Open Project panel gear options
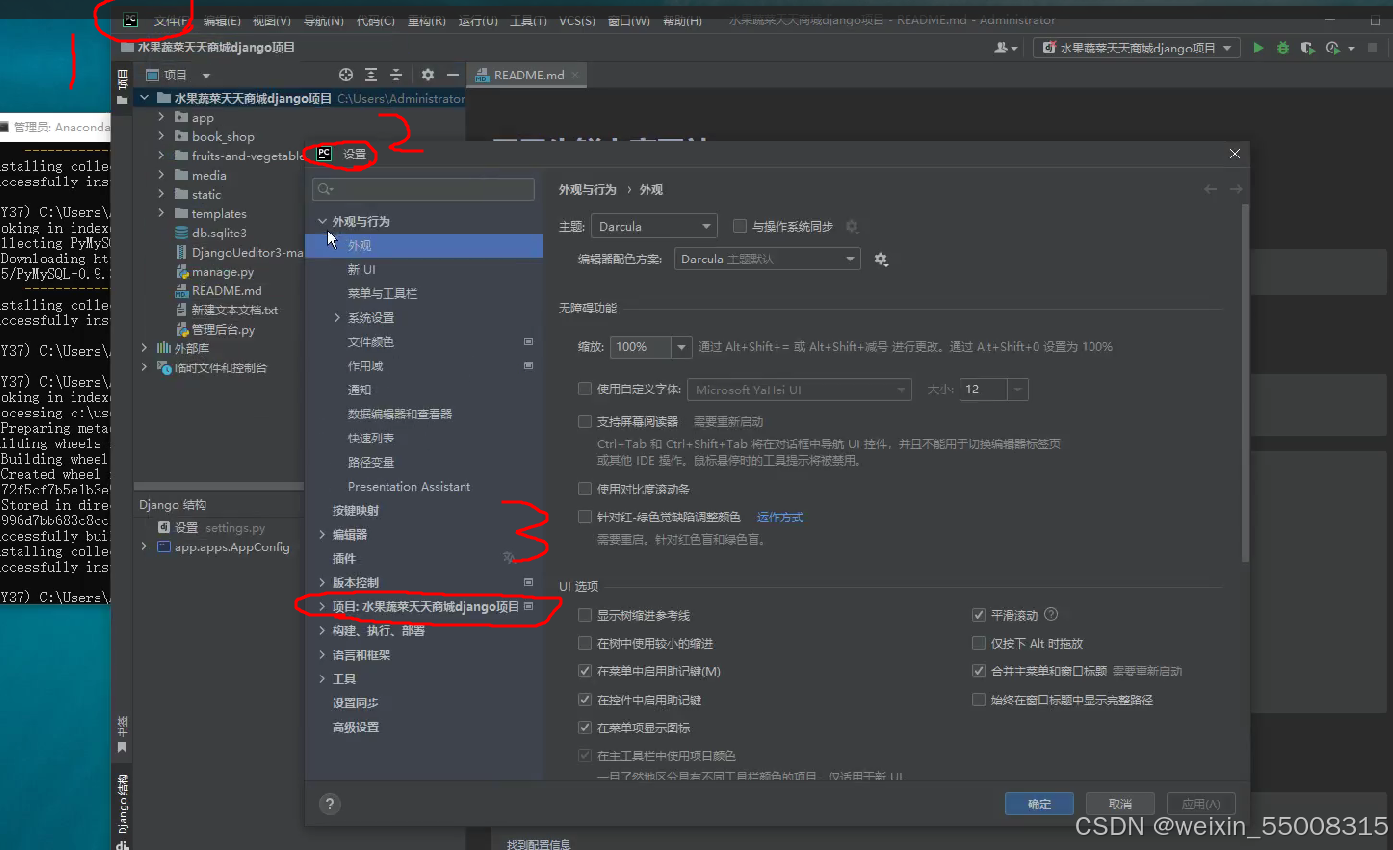Image resolution: width=1393 pixels, height=850 pixels. [428, 75]
